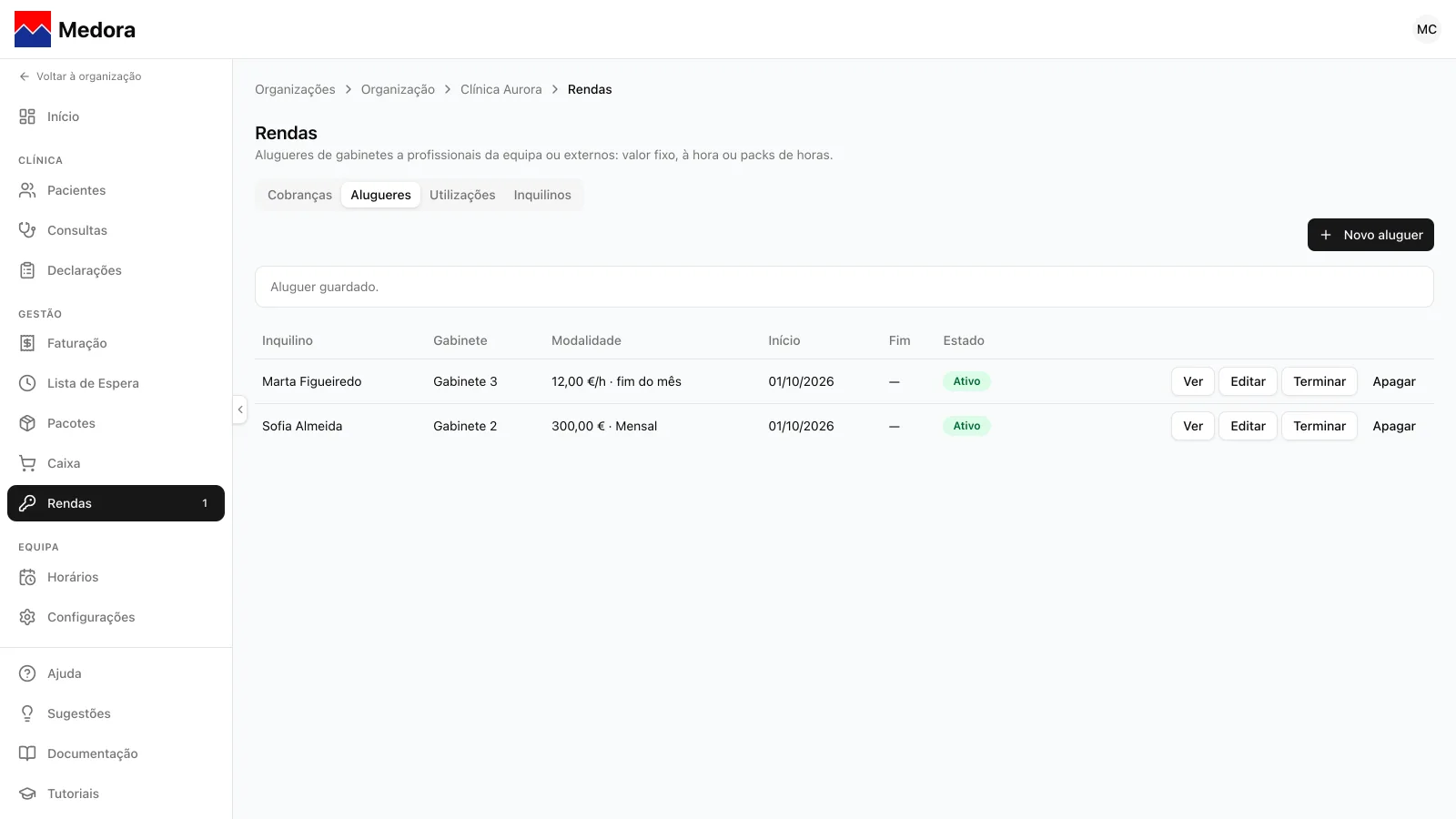The height and width of the screenshot is (819, 1456).
Task: Click Editar for Marta Figueiredo
Action: click(x=1248, y=381)
